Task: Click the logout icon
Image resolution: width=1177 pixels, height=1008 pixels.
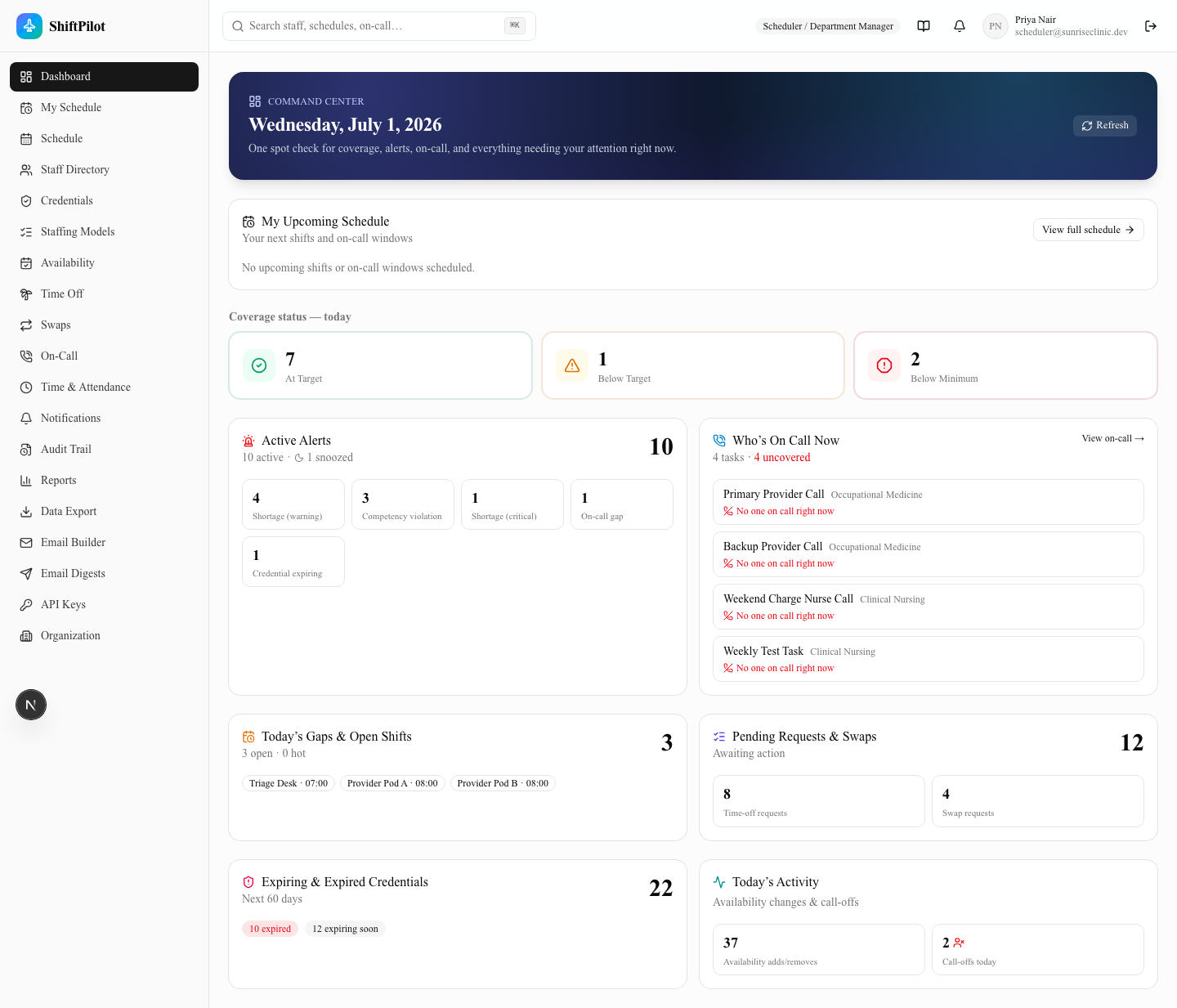Action: click(1151, 26)
